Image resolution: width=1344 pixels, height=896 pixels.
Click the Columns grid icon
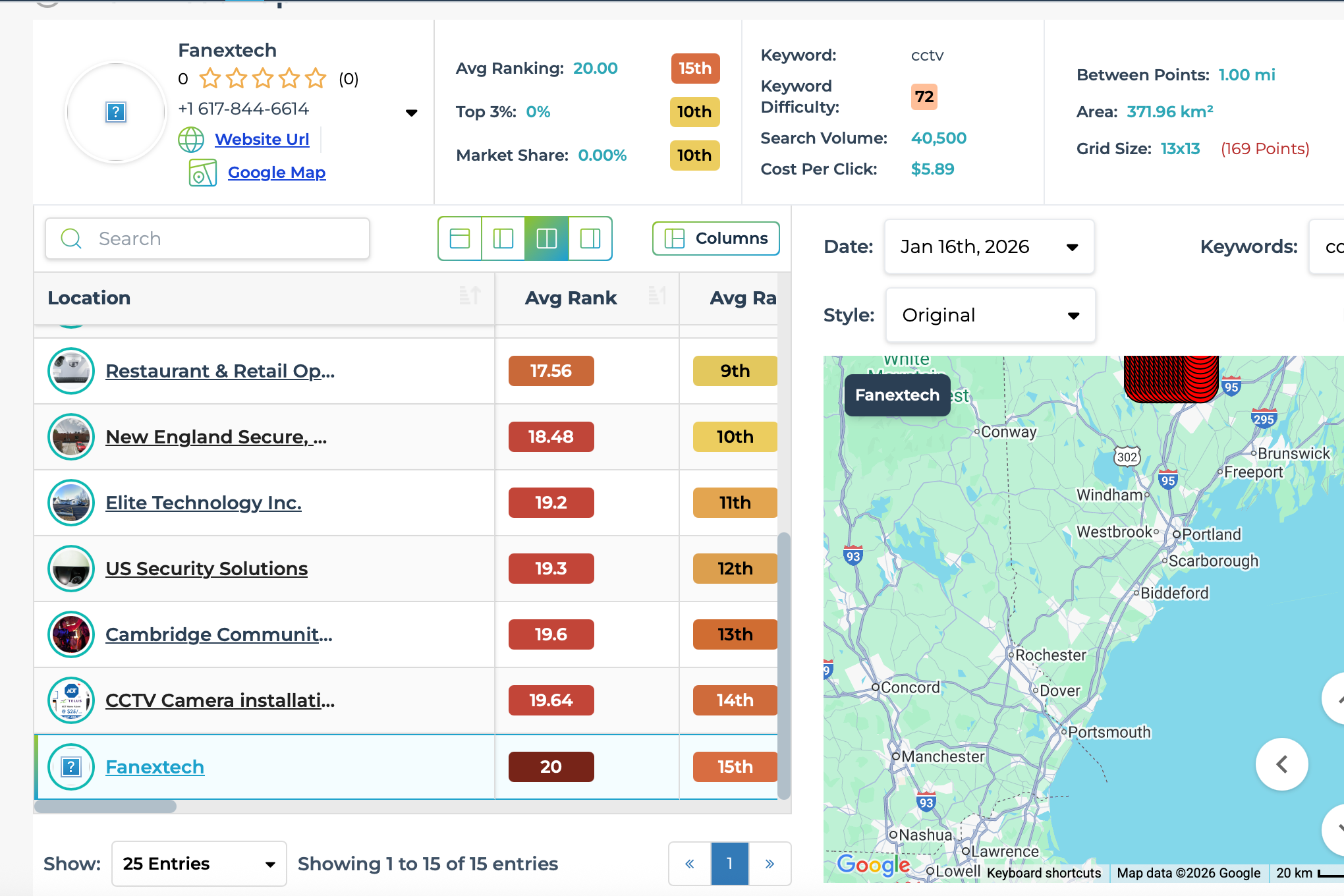tap(675, 238)
